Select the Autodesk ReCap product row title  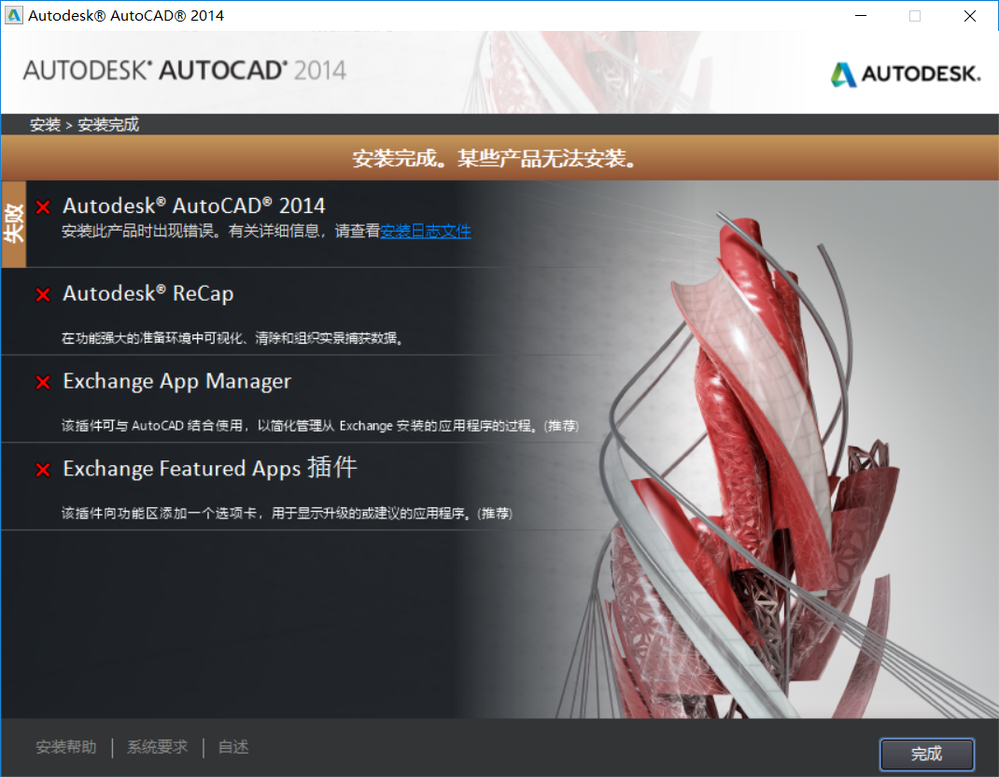pos(148,294)
